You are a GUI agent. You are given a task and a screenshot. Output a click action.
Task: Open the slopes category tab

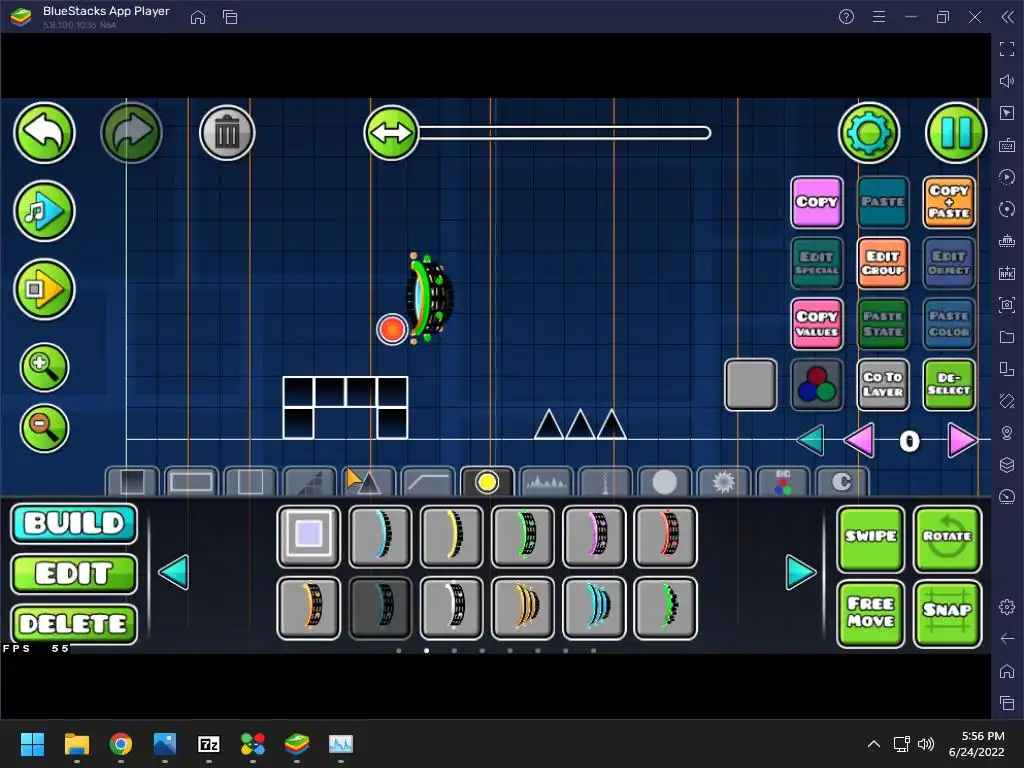pyautogui.click(x=310, y=482)
